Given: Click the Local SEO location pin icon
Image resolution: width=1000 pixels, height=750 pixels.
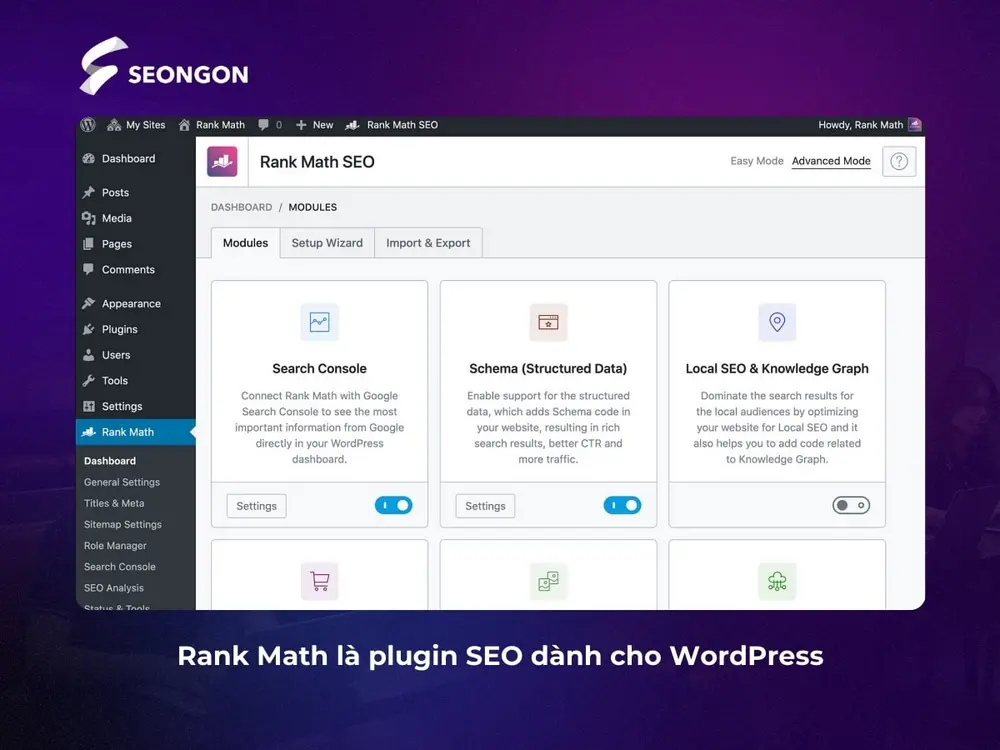Looking at the screenshot, I should point(777,322).
